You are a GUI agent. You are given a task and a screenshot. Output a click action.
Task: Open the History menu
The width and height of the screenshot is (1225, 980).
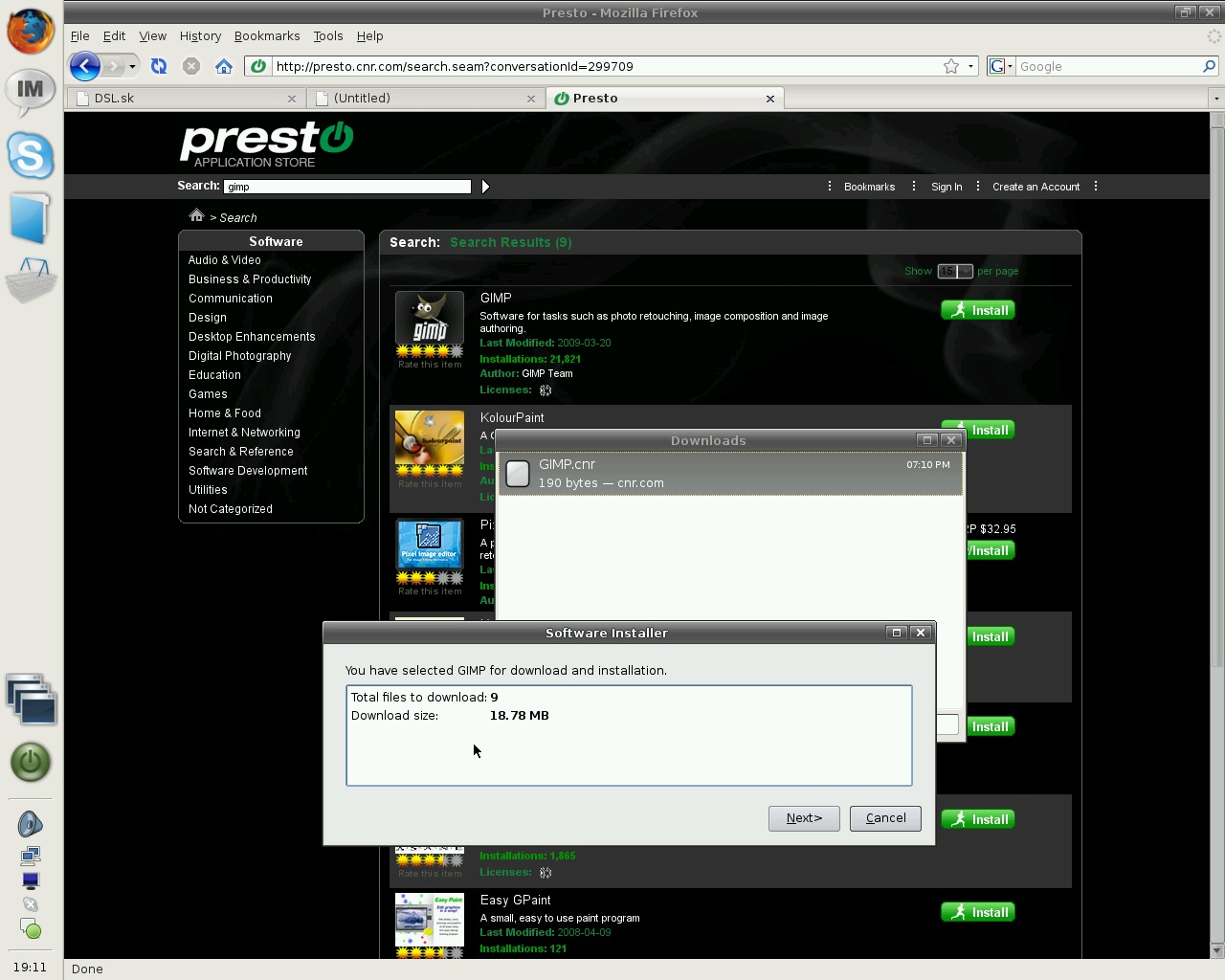pyautogui.click(x=200, y=35)
